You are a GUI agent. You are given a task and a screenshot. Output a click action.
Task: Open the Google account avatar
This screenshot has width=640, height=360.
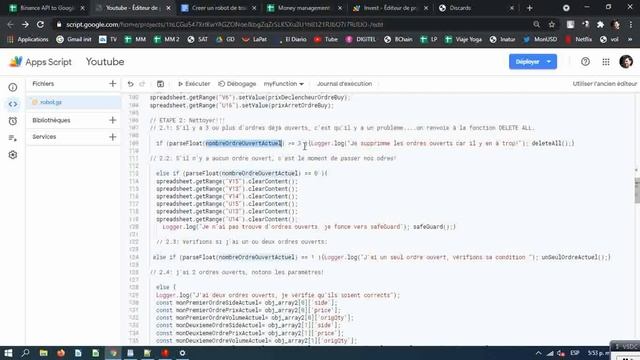(626, 62)
